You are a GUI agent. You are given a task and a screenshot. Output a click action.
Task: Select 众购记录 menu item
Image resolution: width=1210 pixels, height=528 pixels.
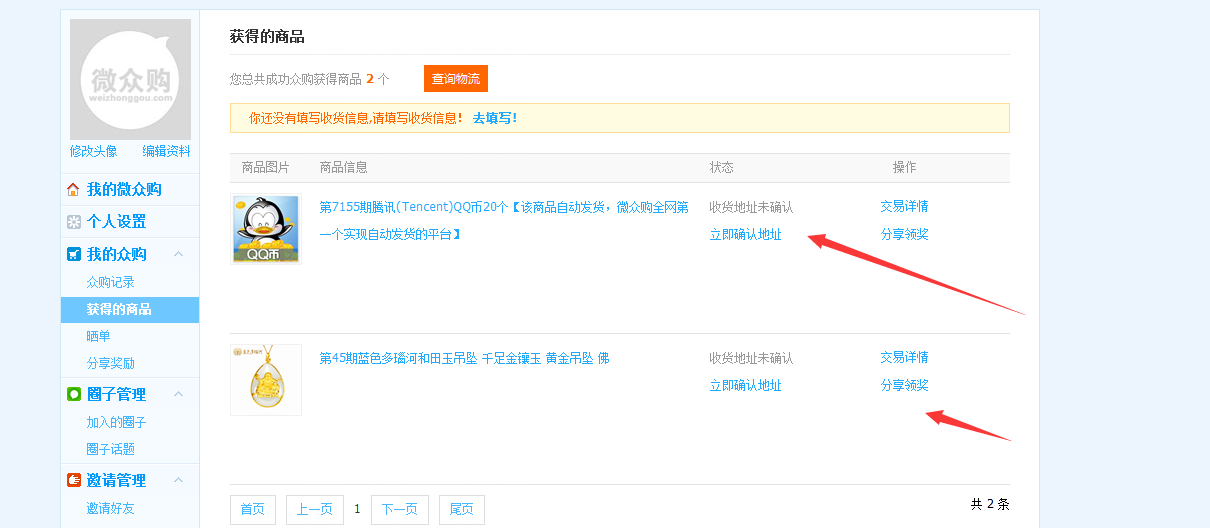(110, 282)
